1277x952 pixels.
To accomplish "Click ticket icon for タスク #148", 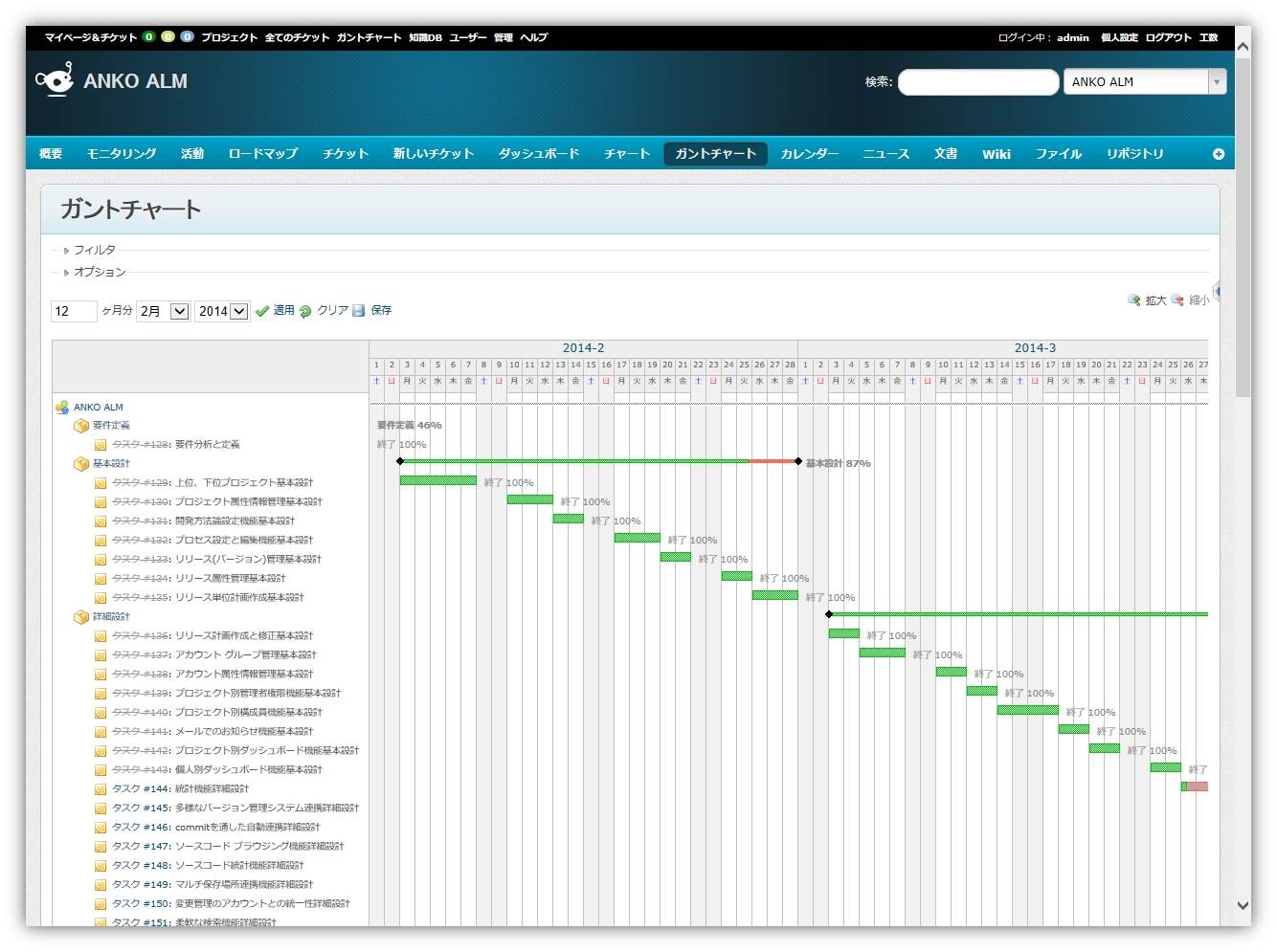I will click(x=101, y=866).
